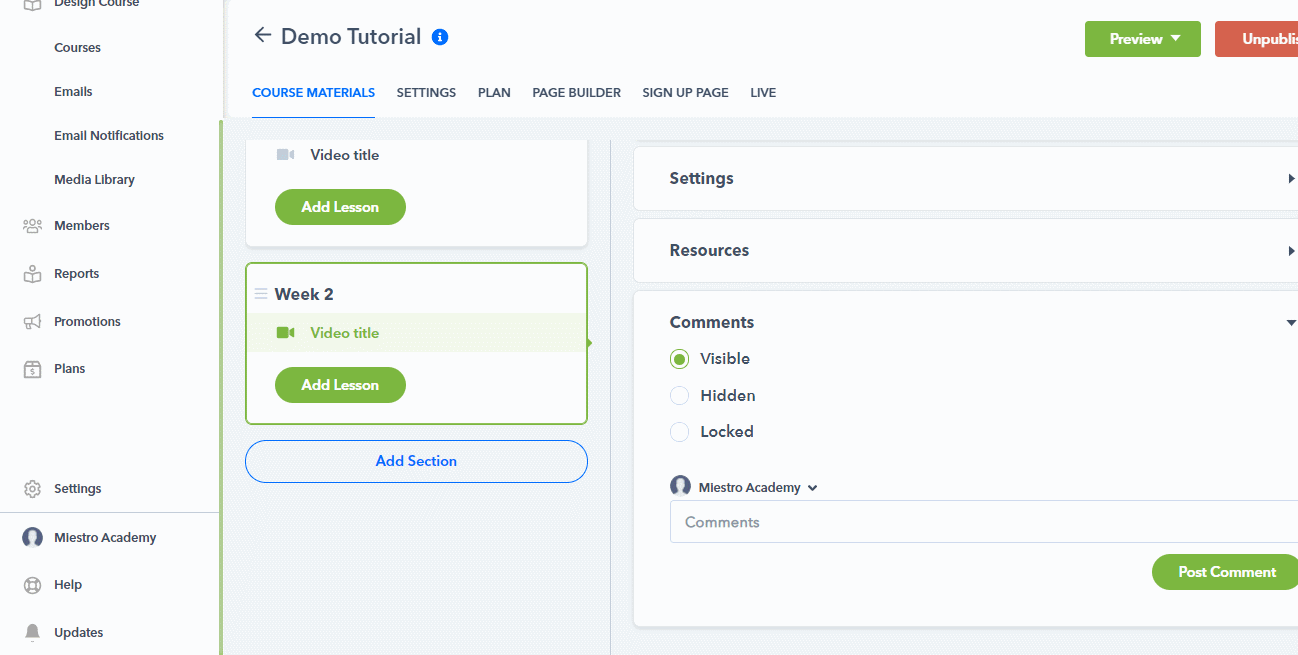1298x655 pixels.
Task: Click the back arrow beside Demo Tutorial
Action: coord(263,36)
